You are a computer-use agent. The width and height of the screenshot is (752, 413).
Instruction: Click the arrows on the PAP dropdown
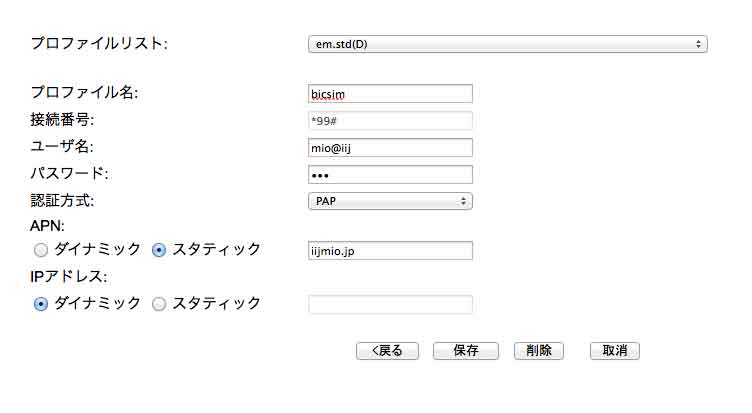pos(463,201)
